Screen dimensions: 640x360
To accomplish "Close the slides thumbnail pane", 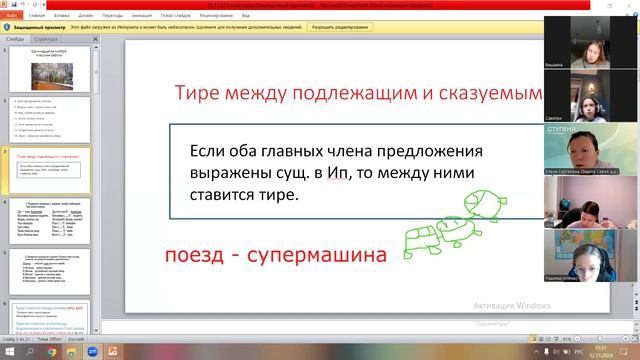I will click(x=96, y=39).
